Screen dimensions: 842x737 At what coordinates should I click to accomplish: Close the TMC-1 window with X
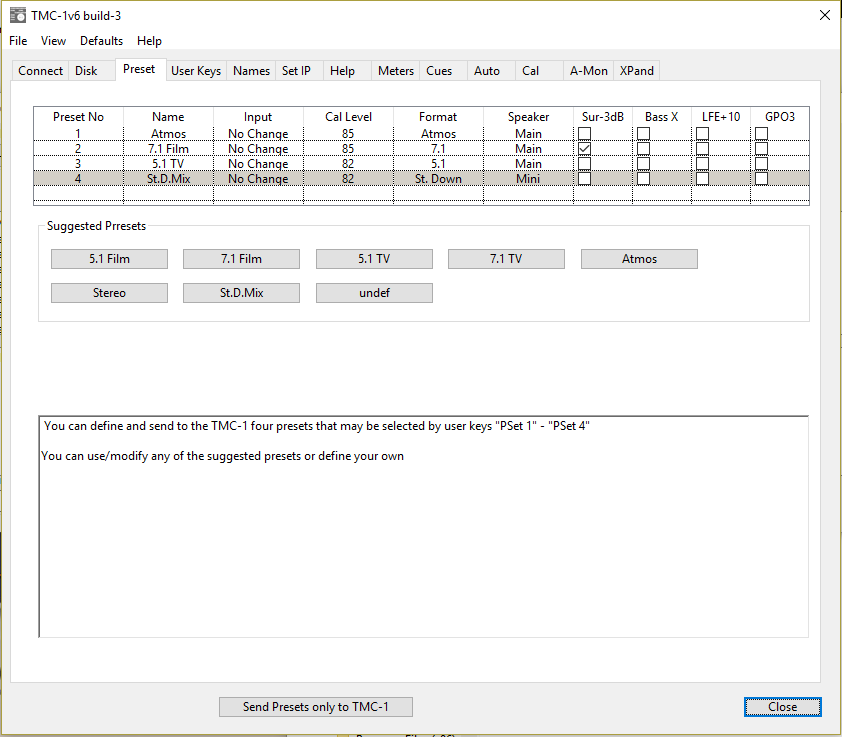[825, 15]
